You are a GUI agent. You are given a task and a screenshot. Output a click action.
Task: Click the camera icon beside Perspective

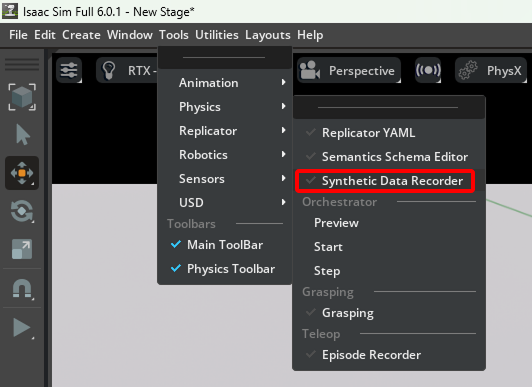(x=309, y=71)
